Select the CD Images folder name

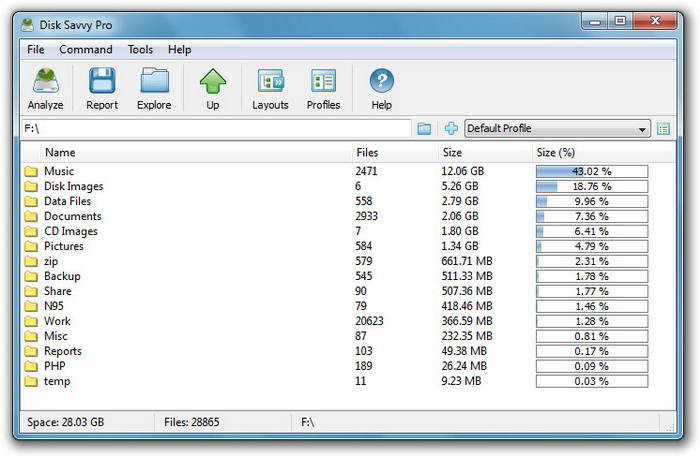pyautogui.click(x=71, y=231)
